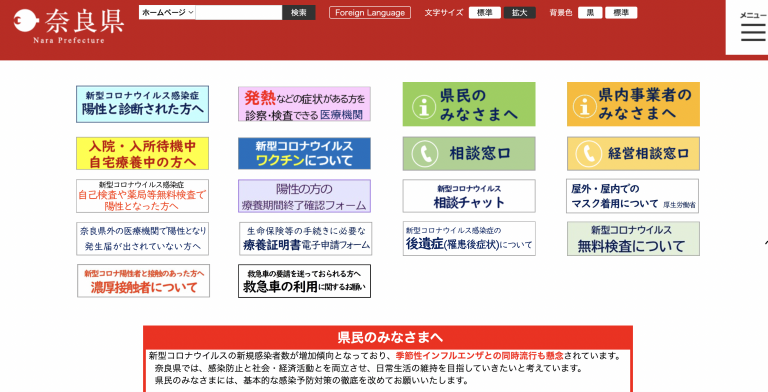This screenshot has height=392, width=768.
Task: Open 無料検査について banner
Action: (x=633, y=239)
